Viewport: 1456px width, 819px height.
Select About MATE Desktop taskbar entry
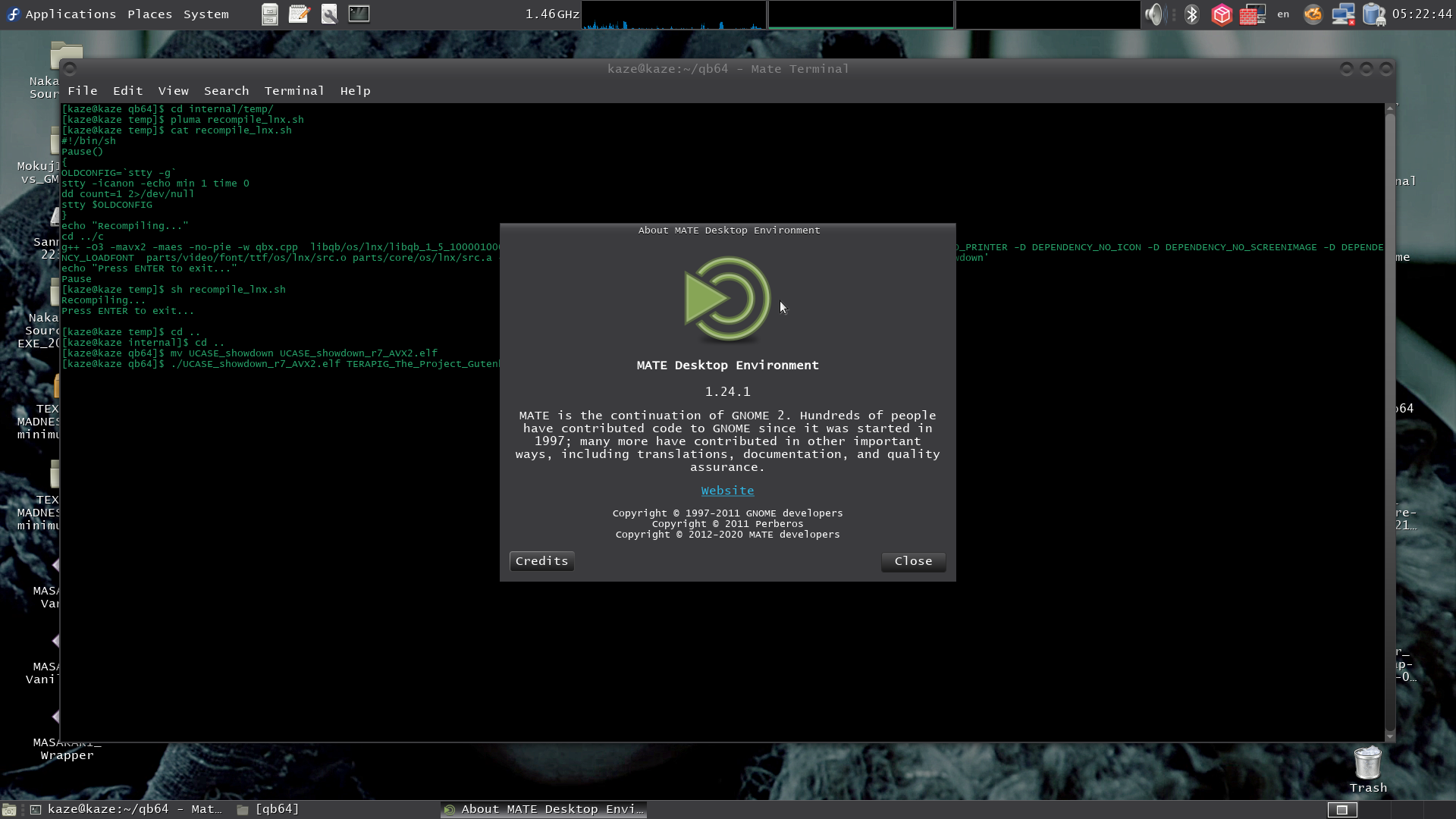click(x=543, y=809)
